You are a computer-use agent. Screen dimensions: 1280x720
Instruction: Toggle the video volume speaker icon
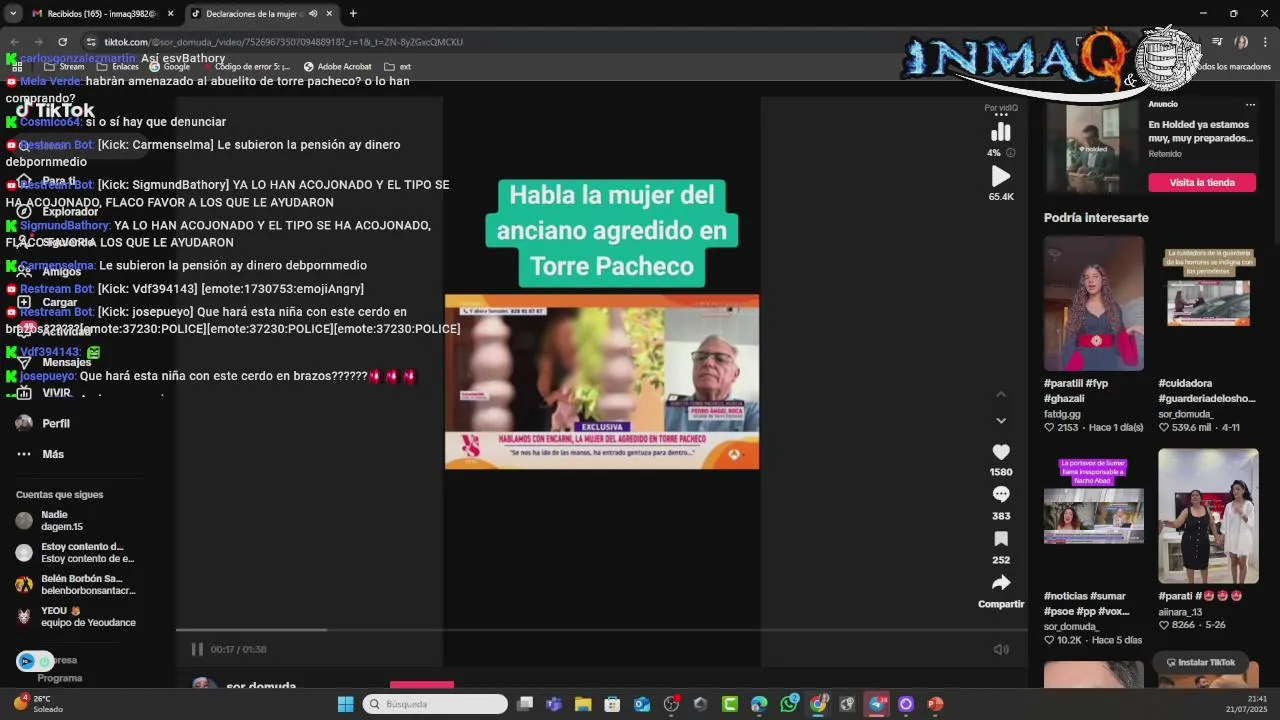(x=1001, y=649)
